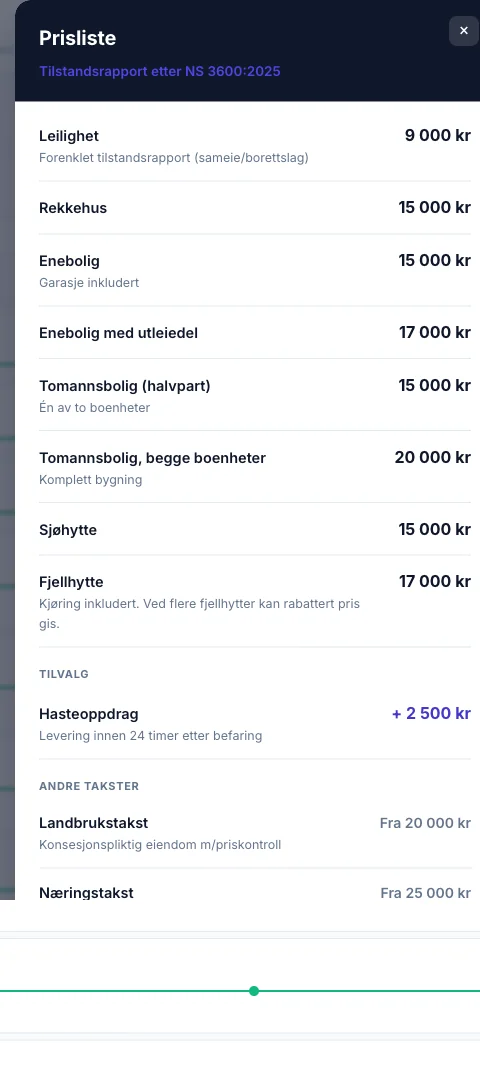
Task: Click the + 2 500 kr price
Action: click(x=431, y=714)
